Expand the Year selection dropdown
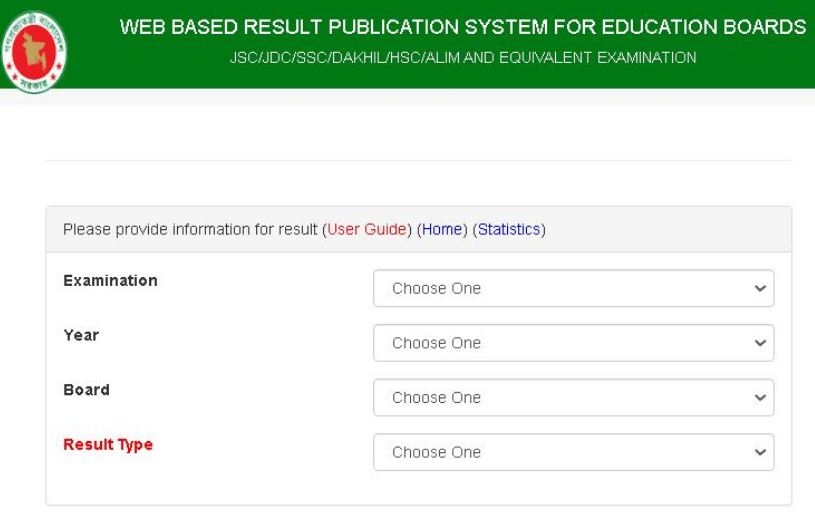This screenshot has height=519, width=815. point(573,343)
